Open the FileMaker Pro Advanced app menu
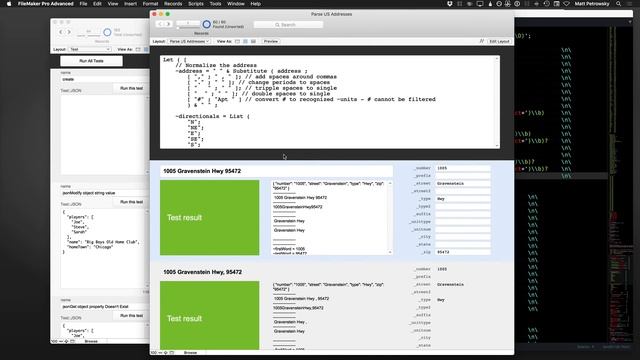 point(46,4)
